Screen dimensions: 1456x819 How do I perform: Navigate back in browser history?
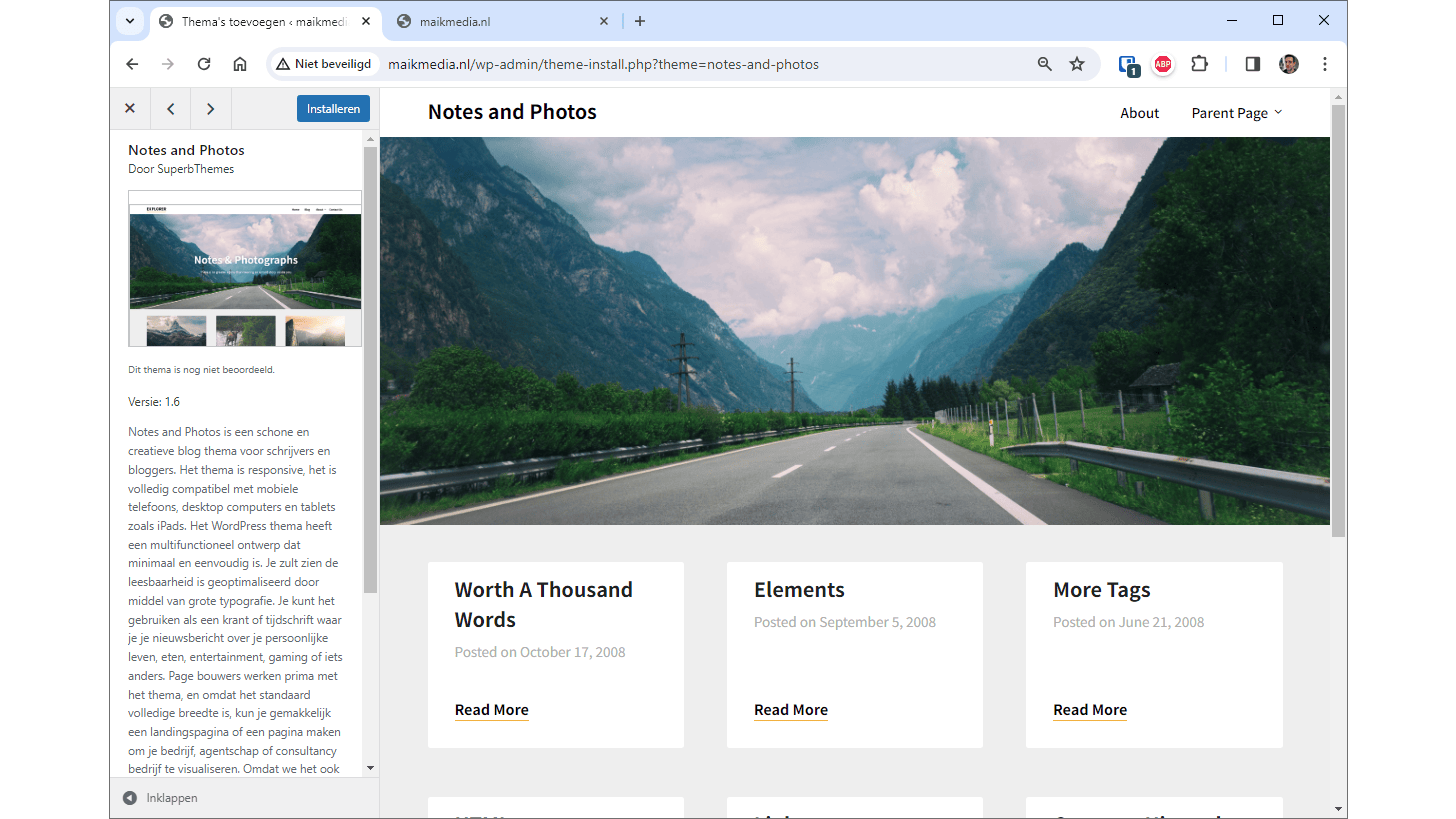point(132,64)
